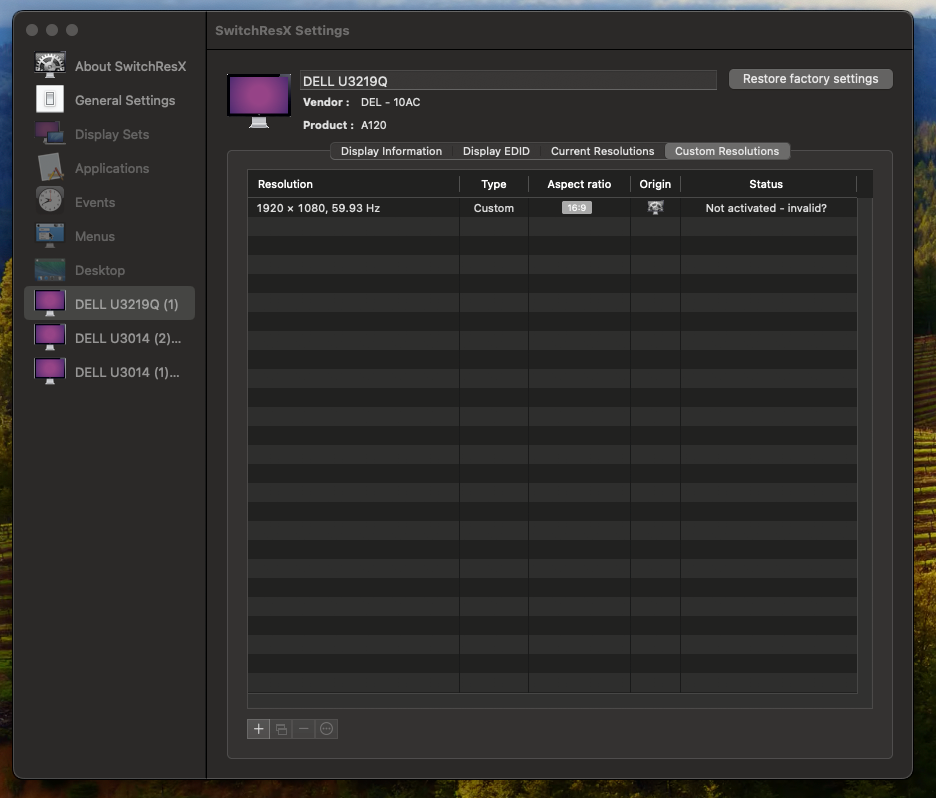Screen dimensions: 936x798
Task: Open About SwitchResX icon in sidebar
Action: [50, 65]
